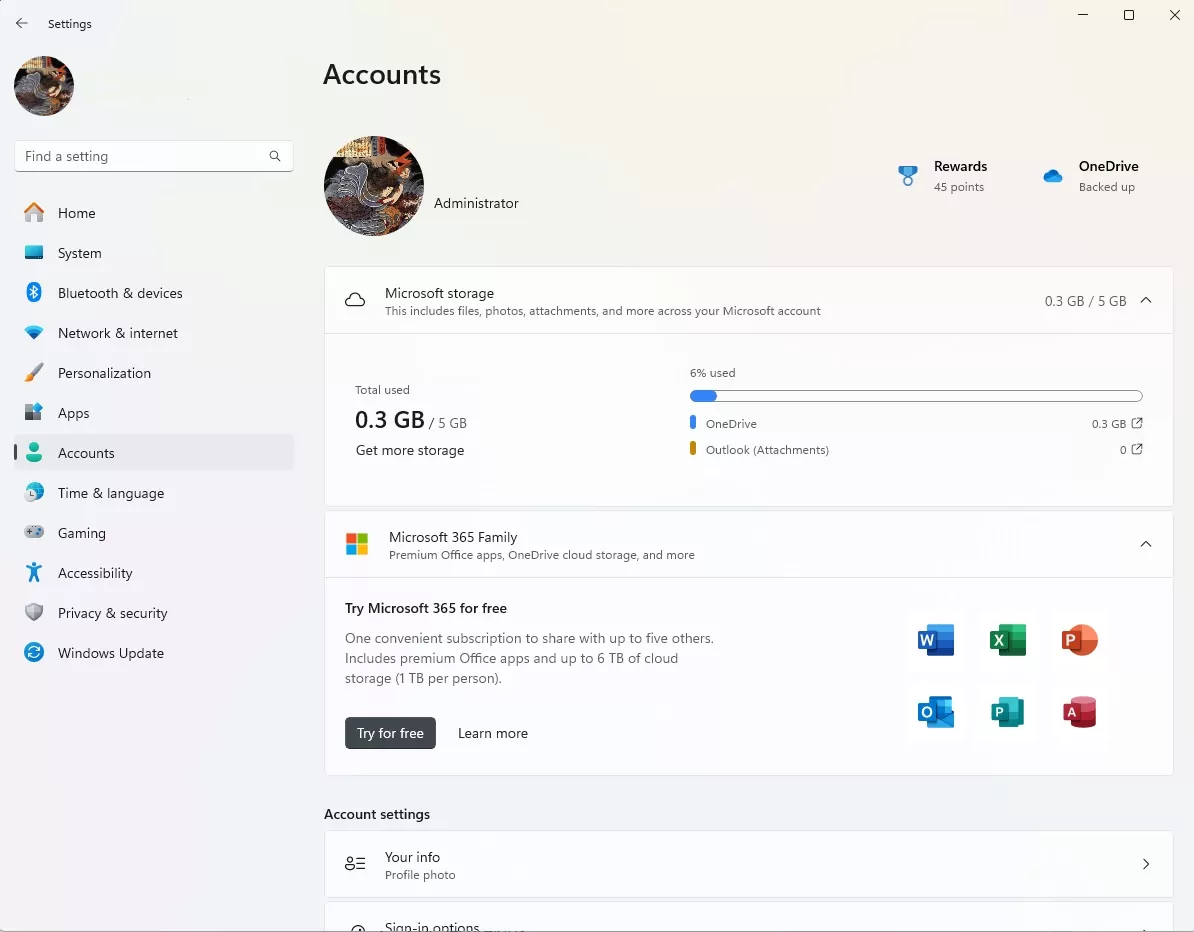This screenshot has height=932, width=1194.
Task: Click the Administrator account name
Action: click(x=476, y=203)
